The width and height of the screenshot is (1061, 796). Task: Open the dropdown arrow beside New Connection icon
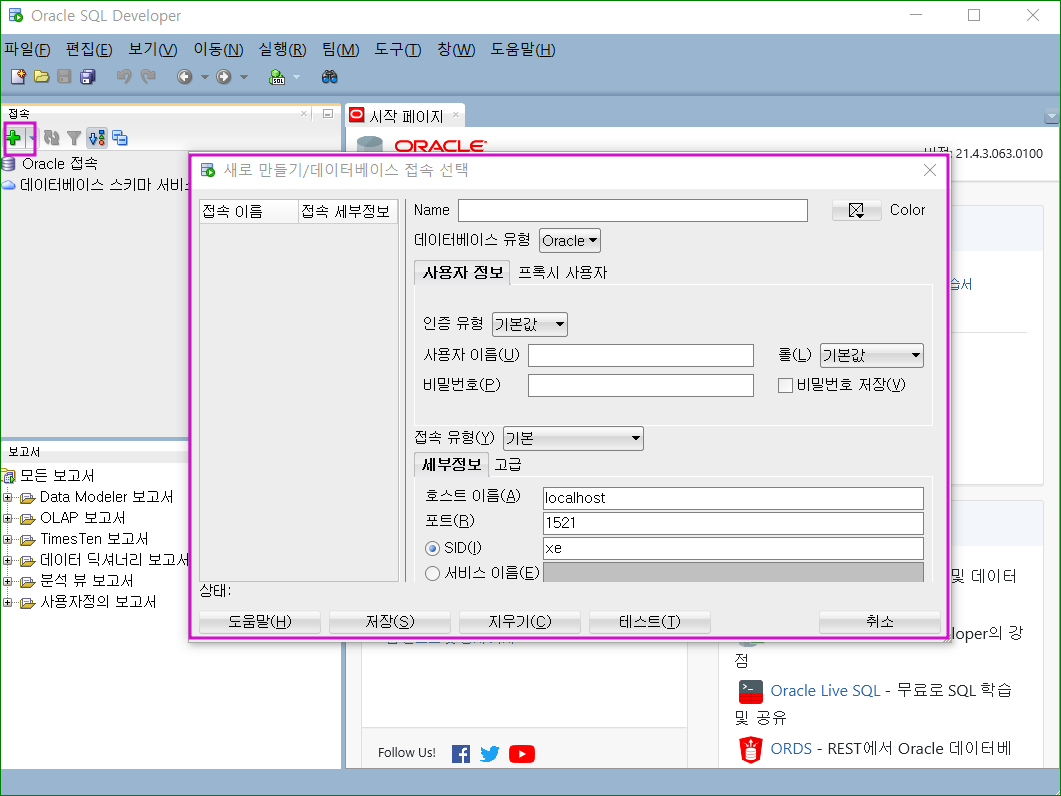pyautogui.click(x=31, y=138)
